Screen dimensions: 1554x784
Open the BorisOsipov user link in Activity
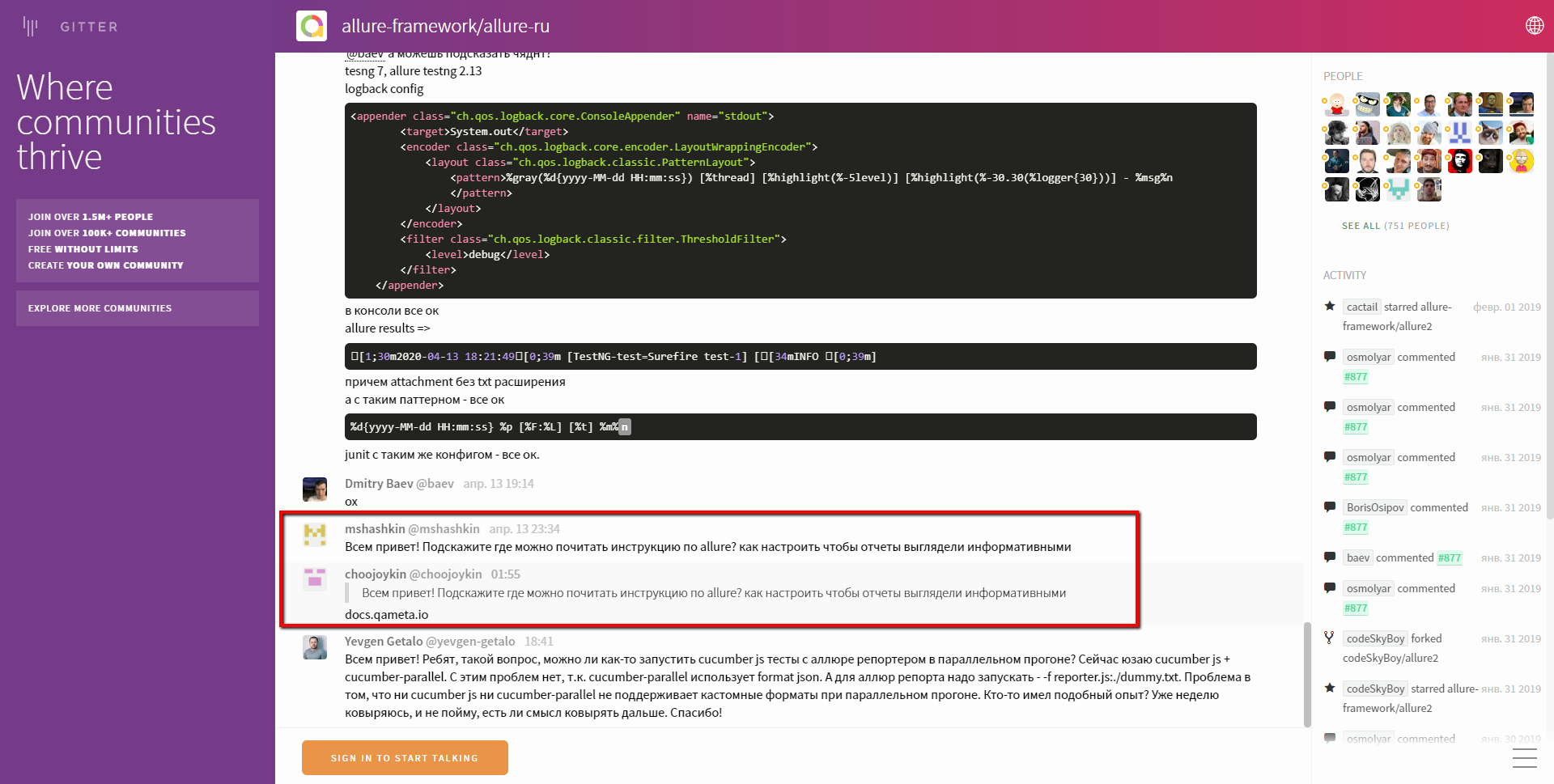1375,507
